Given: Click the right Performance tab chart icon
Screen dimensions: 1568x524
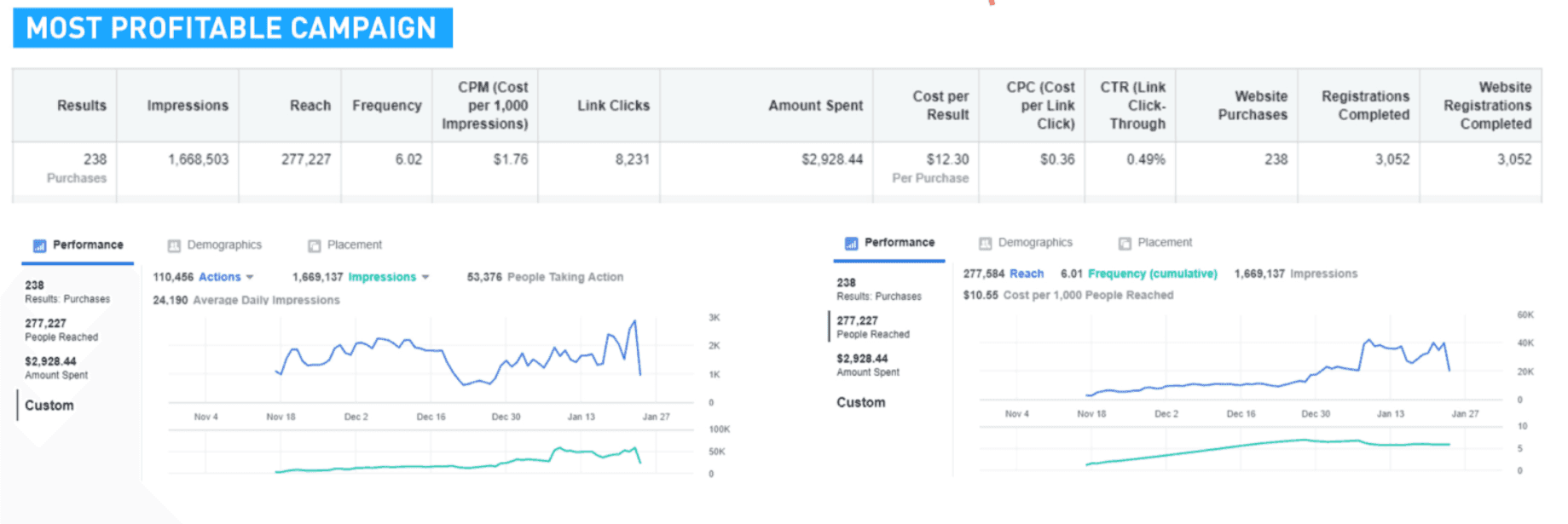Looking at the screenshot, I should 851,243.
